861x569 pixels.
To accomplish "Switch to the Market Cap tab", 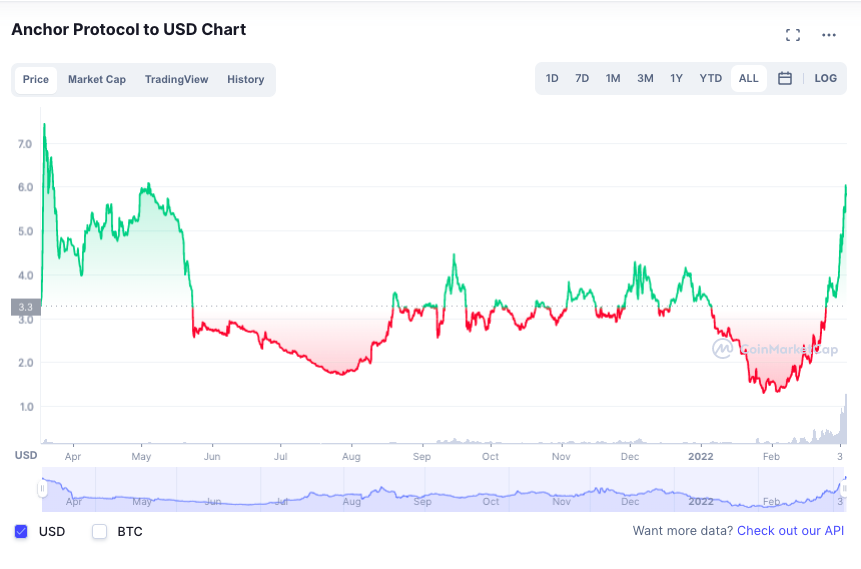I will (x=97, y=80).
